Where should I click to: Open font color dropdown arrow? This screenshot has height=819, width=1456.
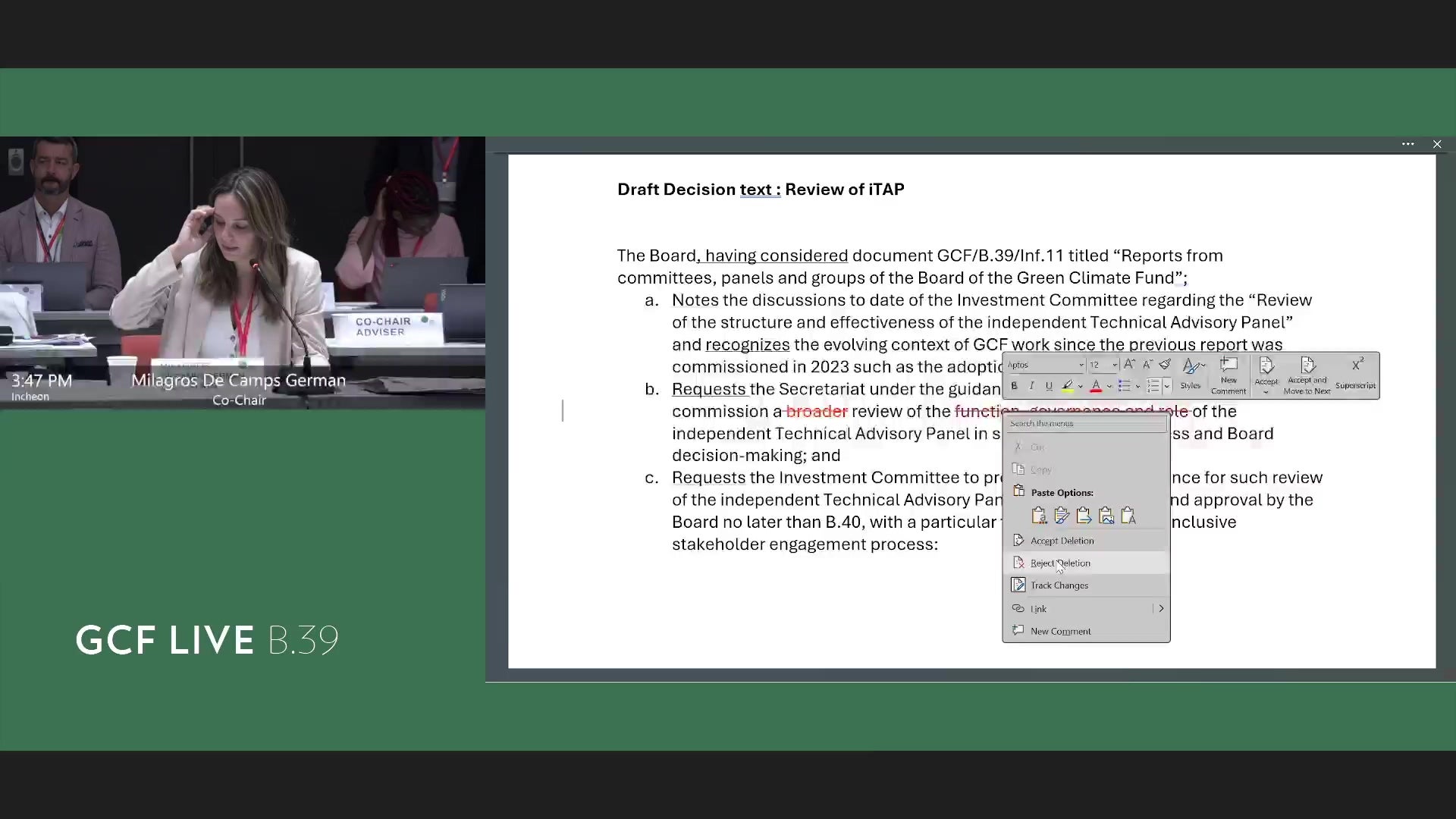click(x=1109, y=386)
